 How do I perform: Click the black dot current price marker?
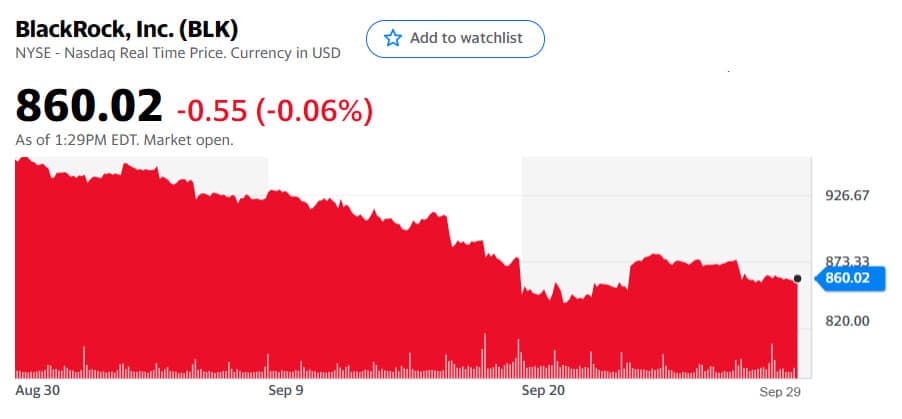click(797, 279)
